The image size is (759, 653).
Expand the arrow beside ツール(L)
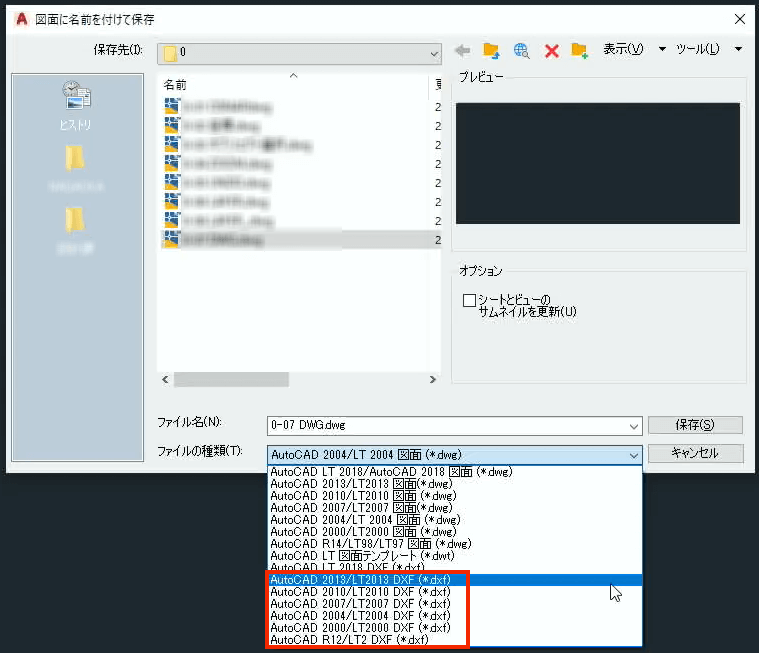(738, 49)
